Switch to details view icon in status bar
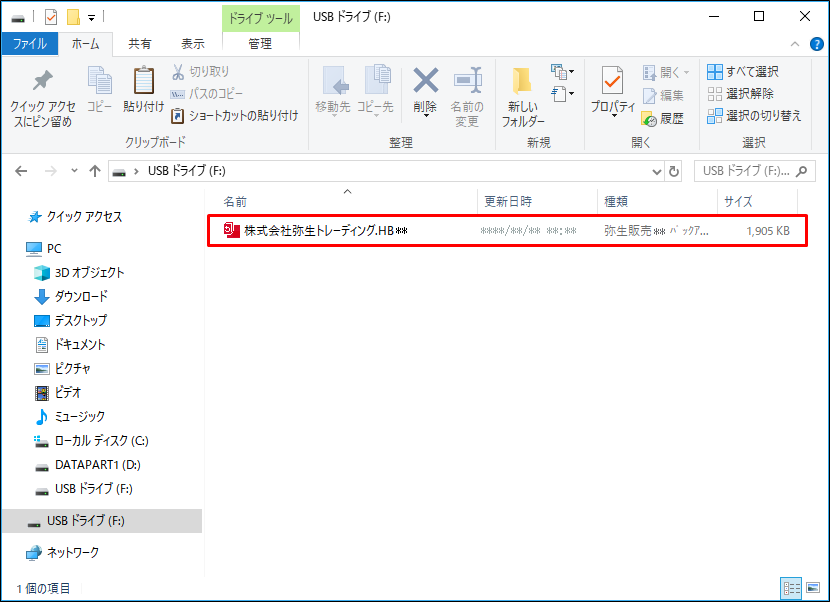 pos(791,588)
